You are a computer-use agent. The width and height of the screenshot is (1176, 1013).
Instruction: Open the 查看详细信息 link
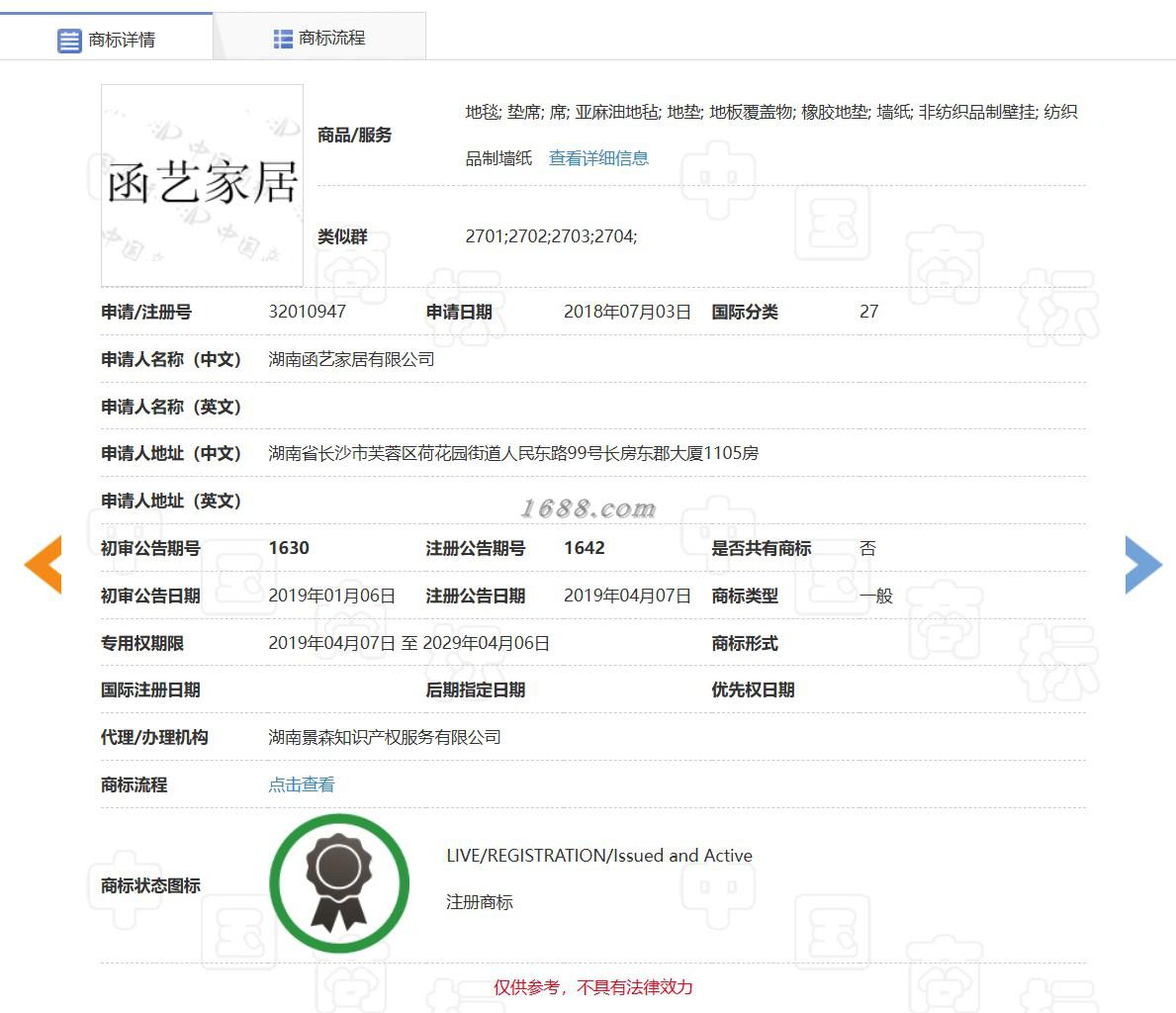pyautogui.click(x=598, y=158)
